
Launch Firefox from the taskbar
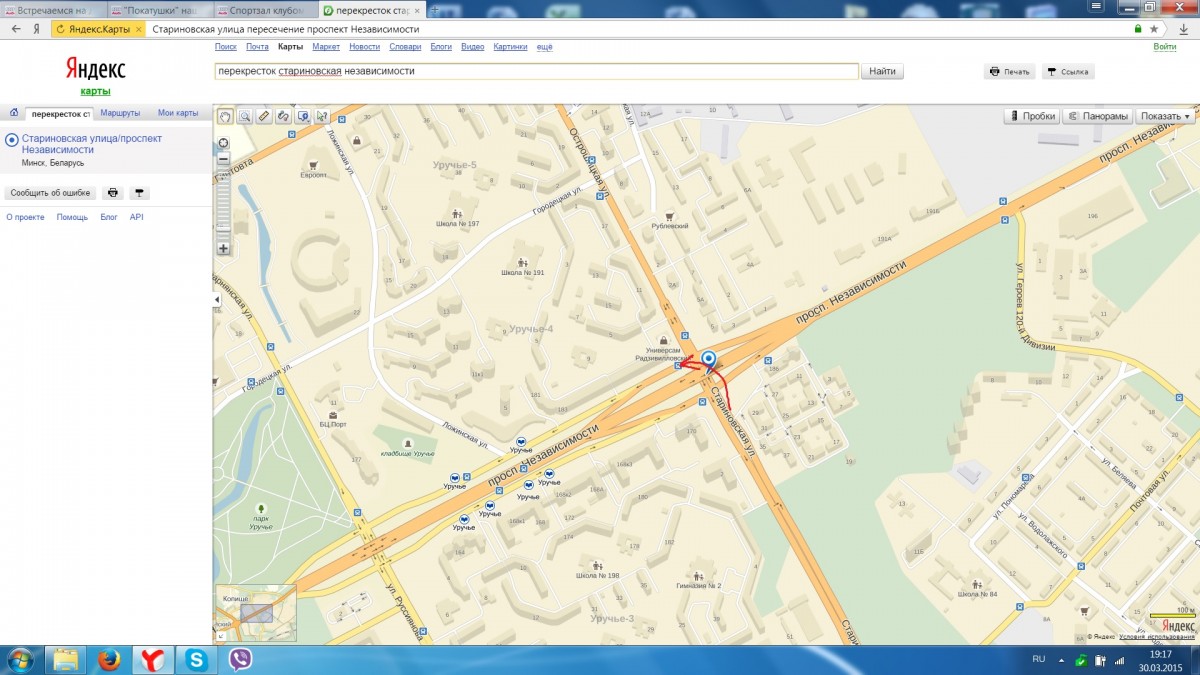(x=109, y=660)
